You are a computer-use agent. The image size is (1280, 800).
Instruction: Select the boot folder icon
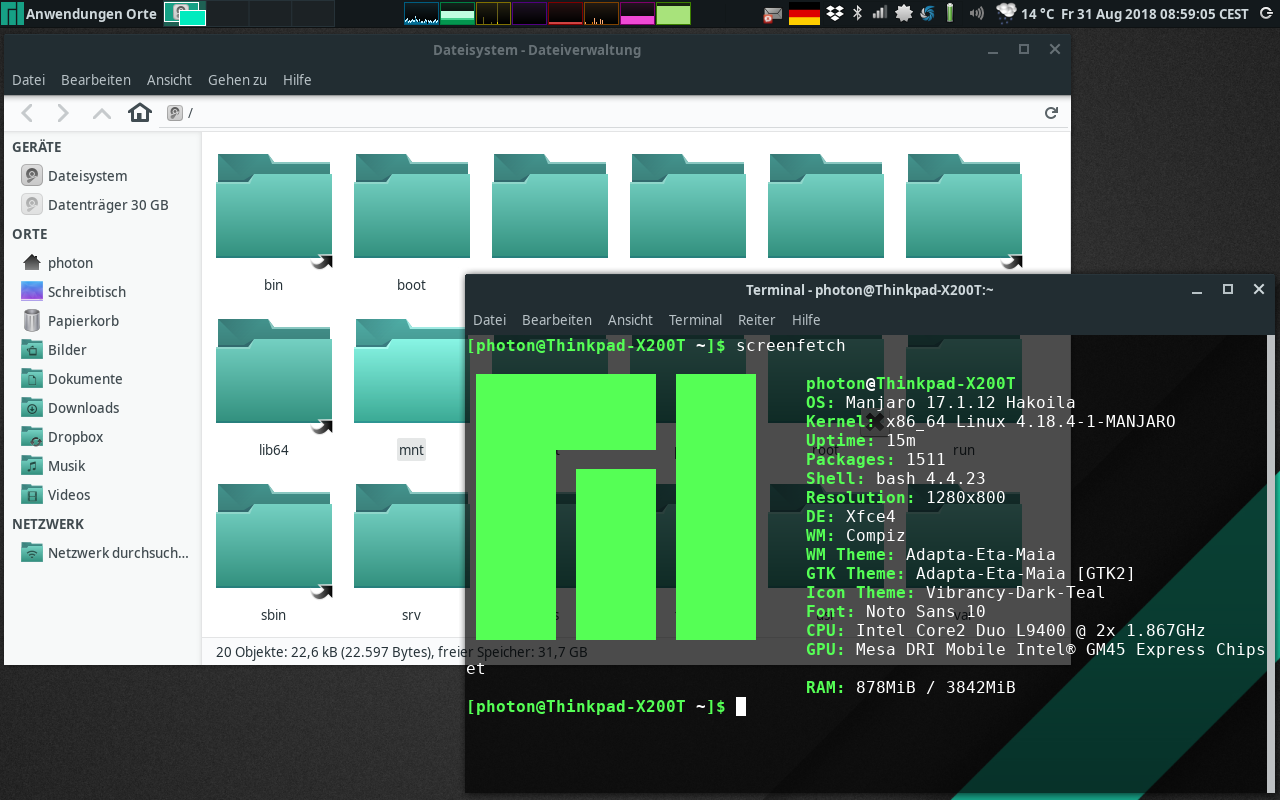pos(412,206)
